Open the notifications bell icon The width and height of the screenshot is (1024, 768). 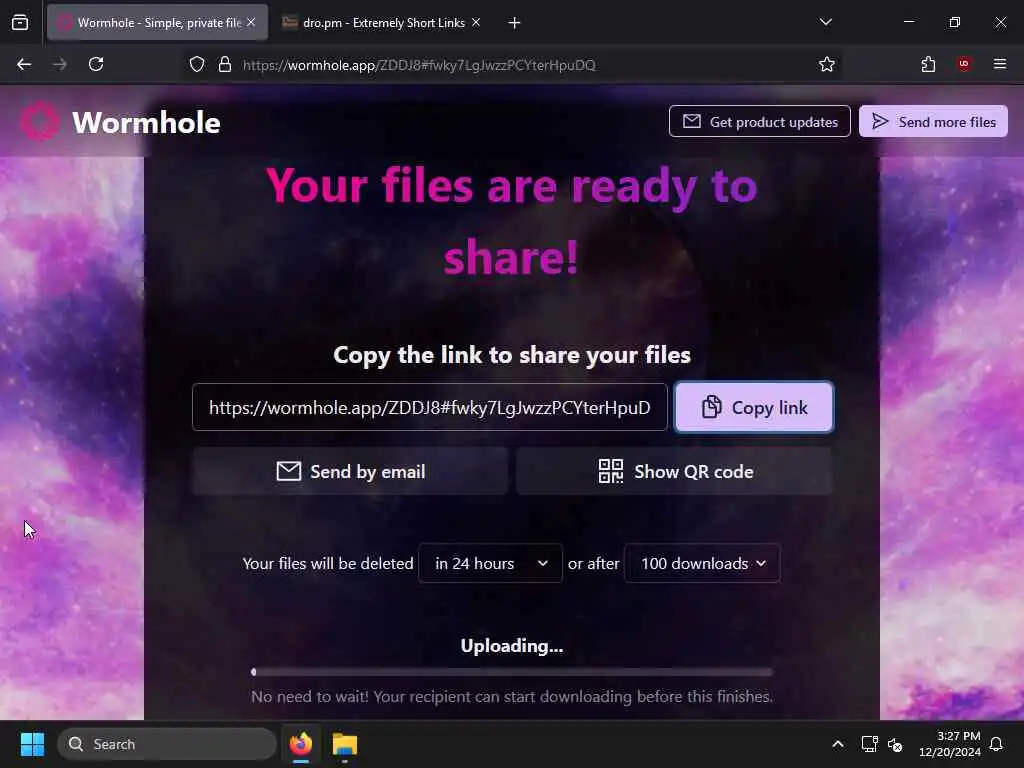point(997,744)
